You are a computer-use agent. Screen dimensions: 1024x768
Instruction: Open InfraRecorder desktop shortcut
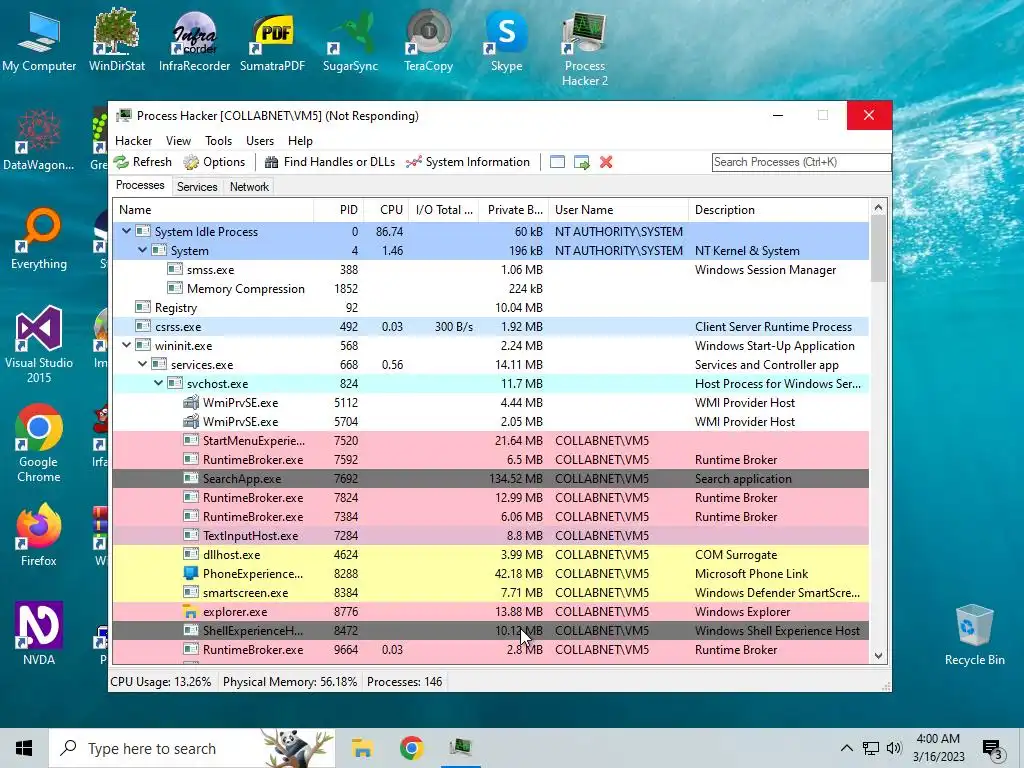(x=194, y=40)
